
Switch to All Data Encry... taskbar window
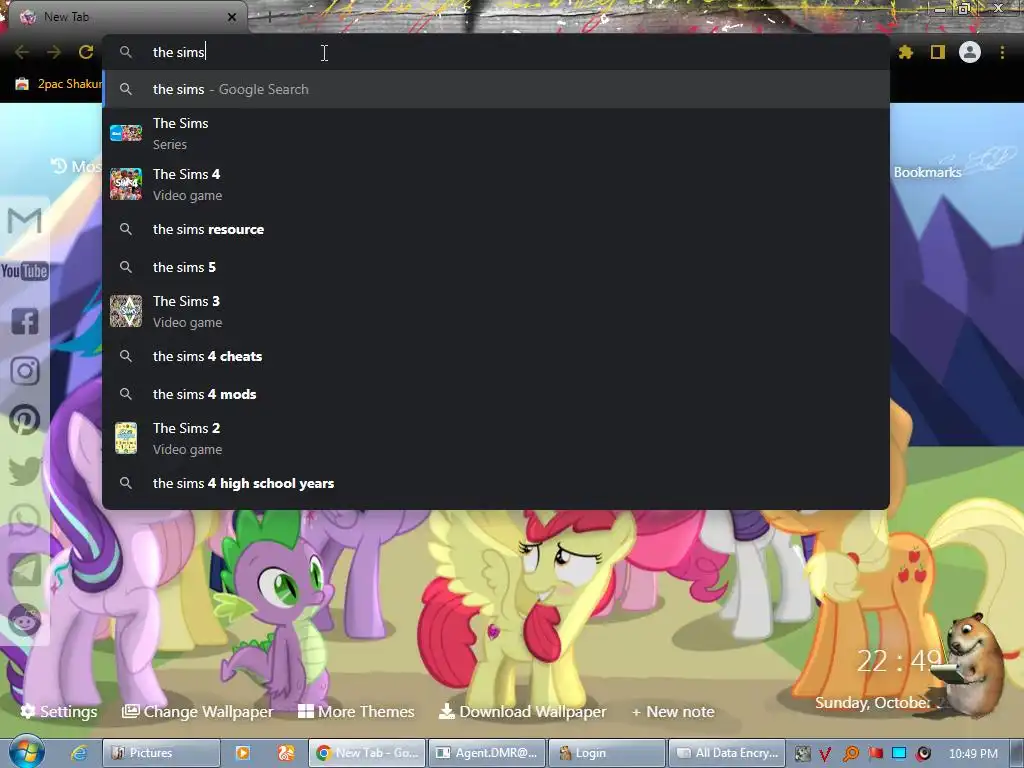point(727,753)
